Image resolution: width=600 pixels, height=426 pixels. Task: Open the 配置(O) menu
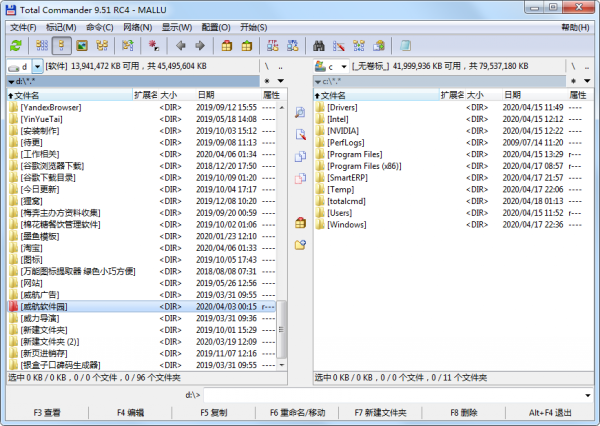tap(216, 28)
